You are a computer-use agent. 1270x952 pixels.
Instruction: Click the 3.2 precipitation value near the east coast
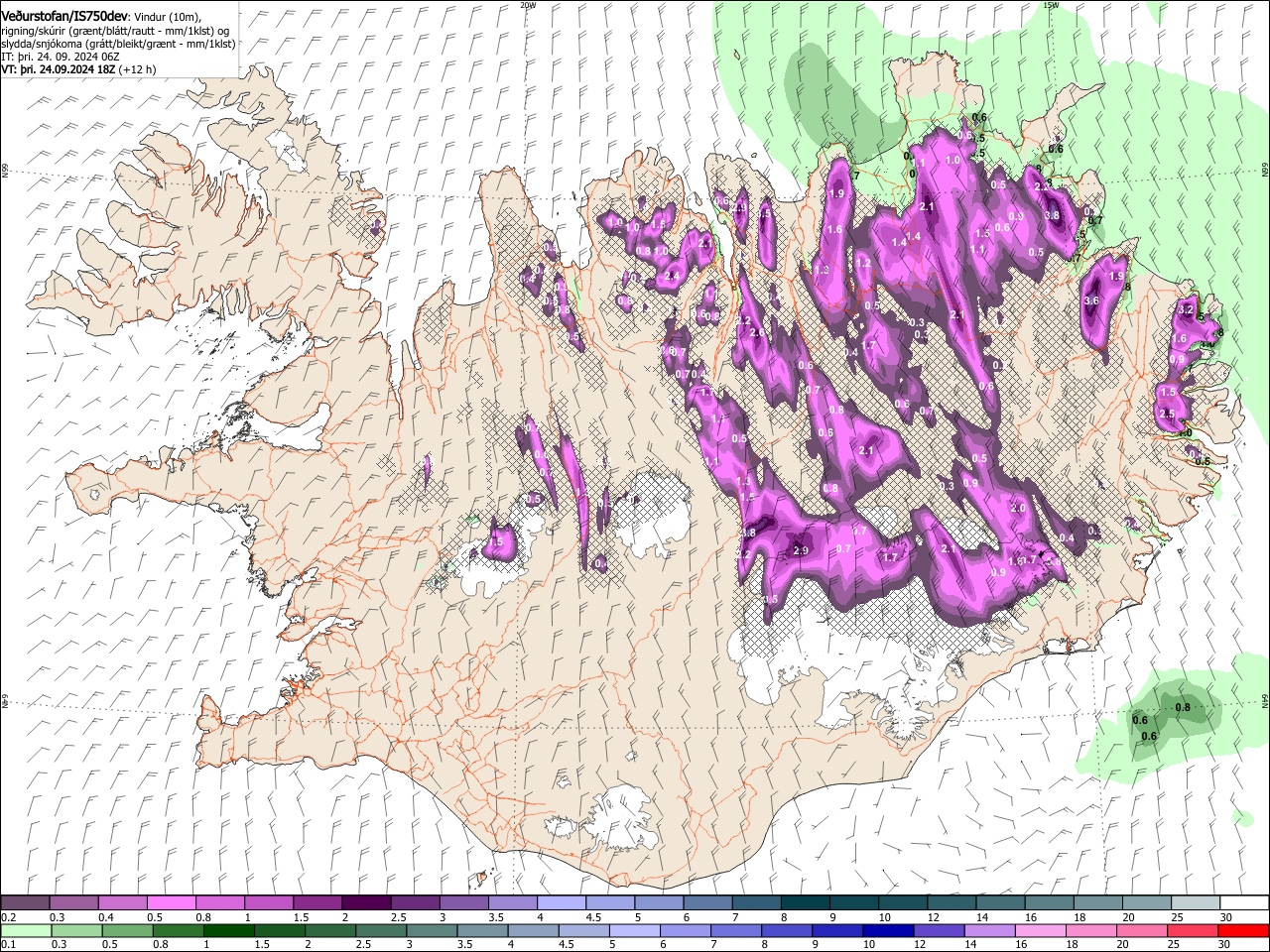pyautogui.click(x=1185, y=309)
